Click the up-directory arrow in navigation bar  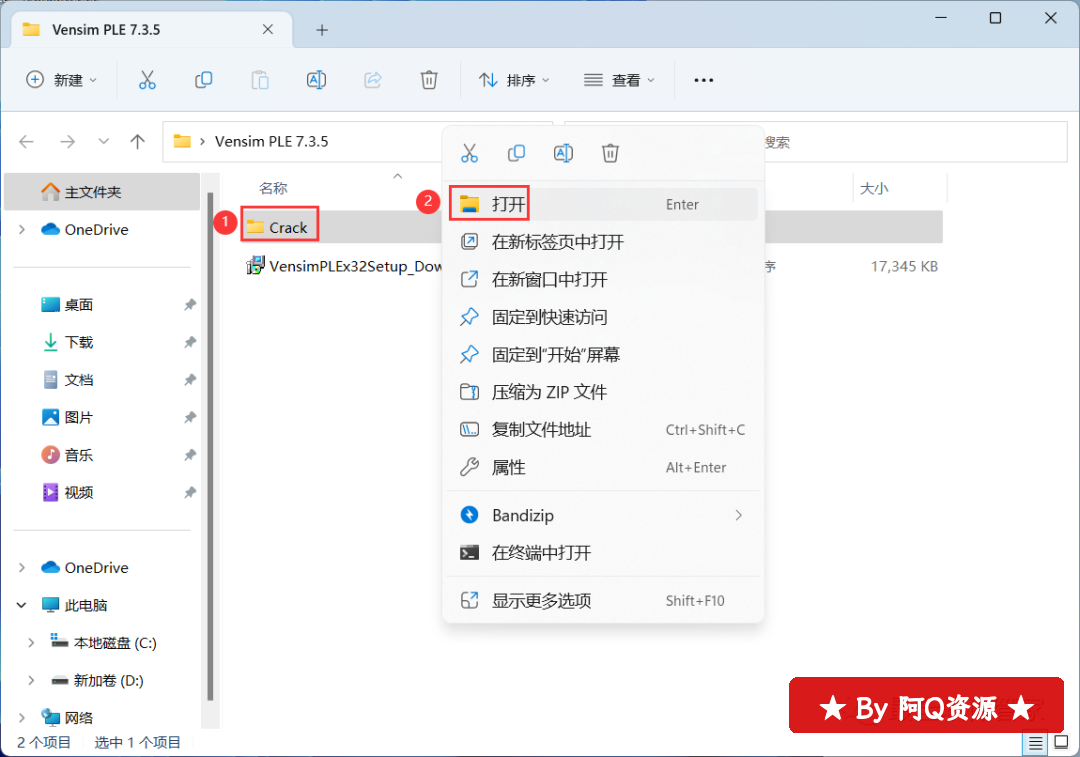[138, 142]
